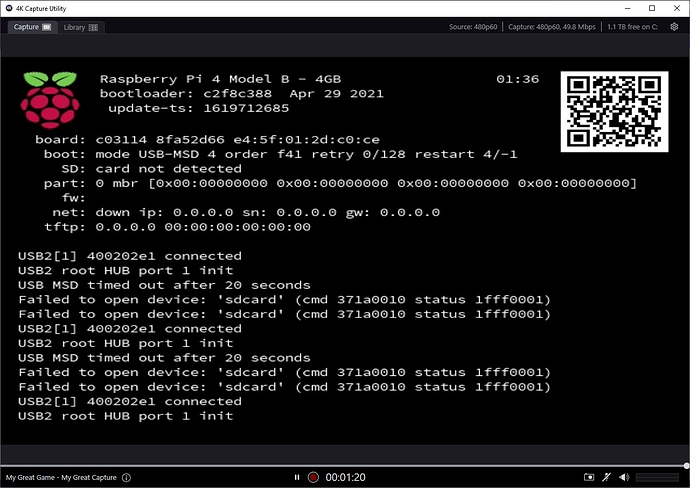Click the 'part: 0 mbr' line
The image size is (690, 488).
click(x=340, y=183)
